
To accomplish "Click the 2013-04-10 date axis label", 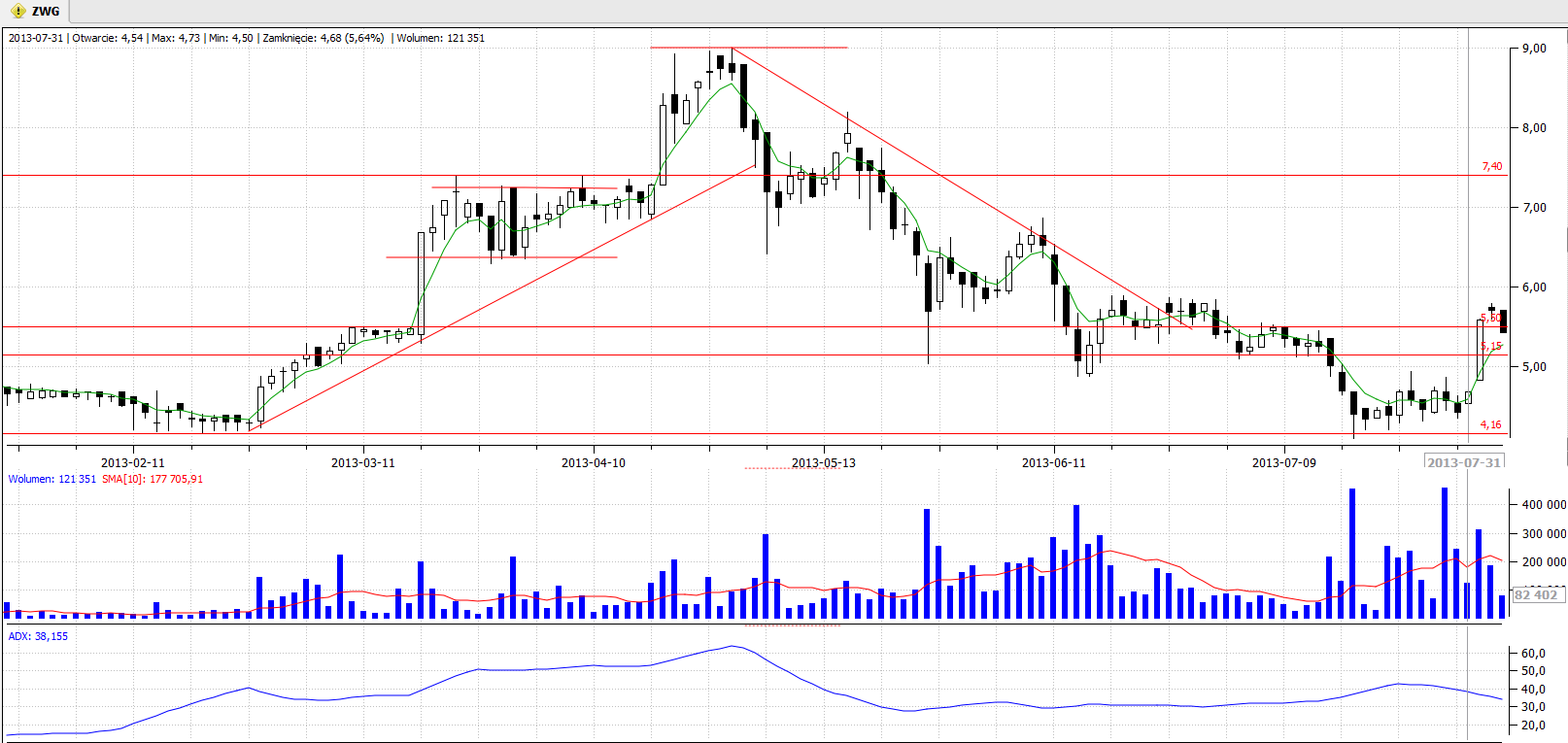I will point(593,462).
